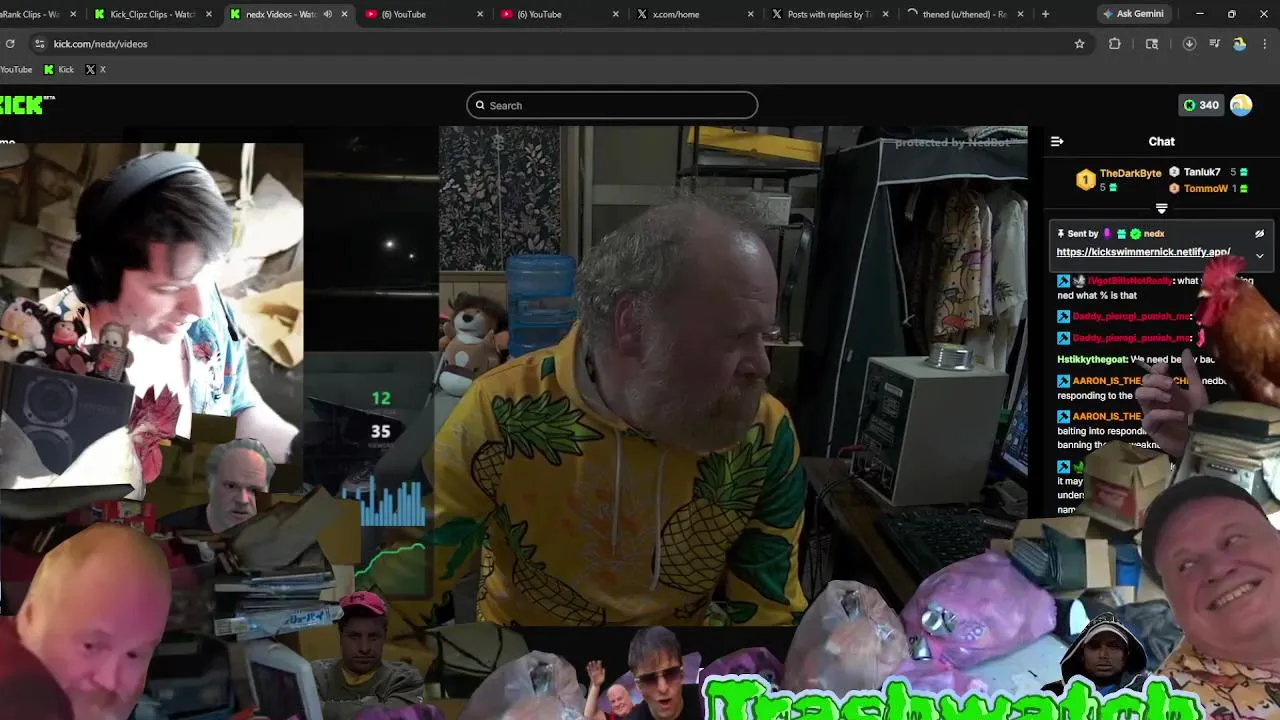Screen dimensions: 1280x720
Task: Expand the pinned message chevron
Action: tap(1259, 256)
